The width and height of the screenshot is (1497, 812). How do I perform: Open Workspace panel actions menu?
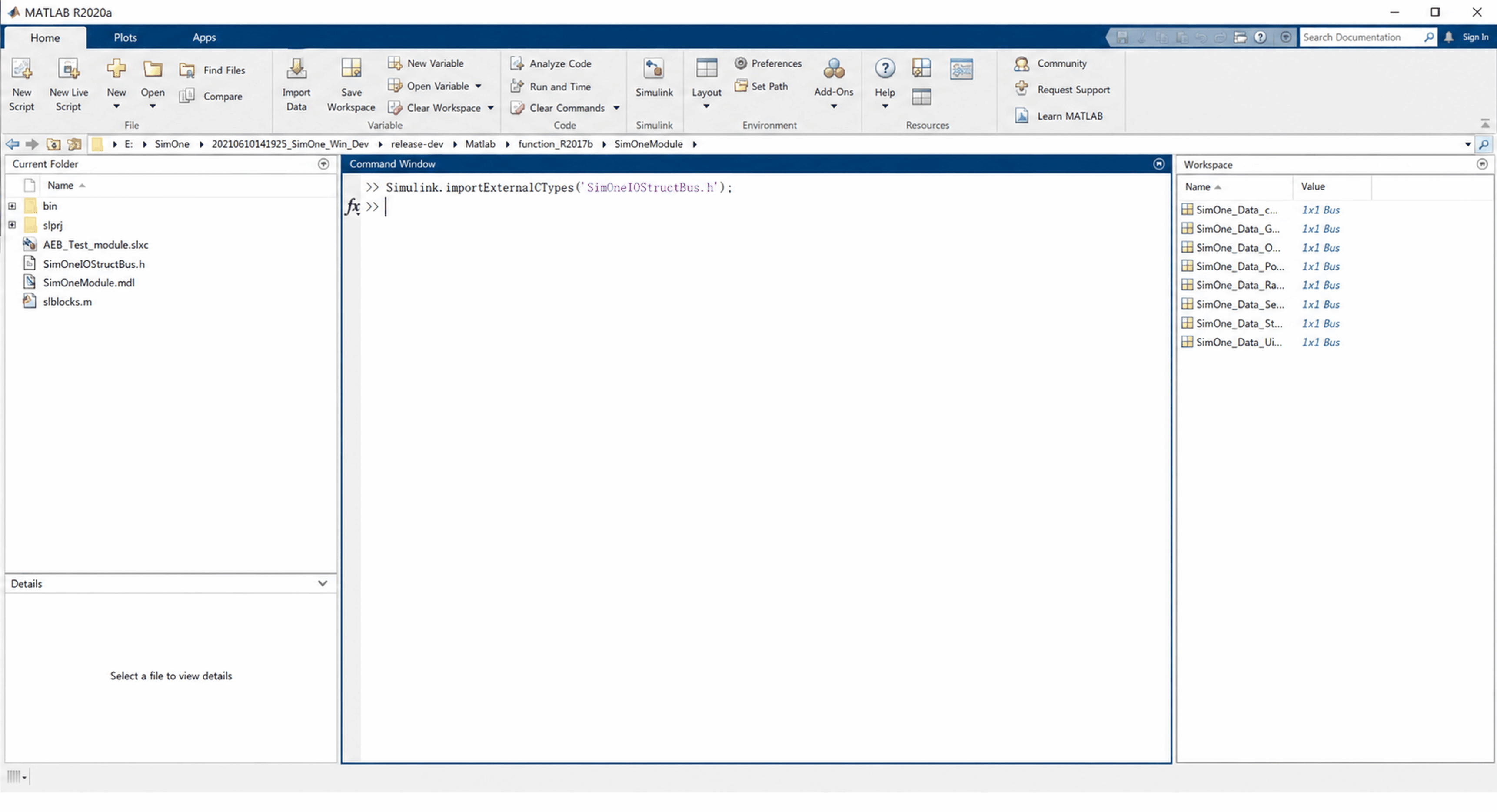tap(1483, 164)
